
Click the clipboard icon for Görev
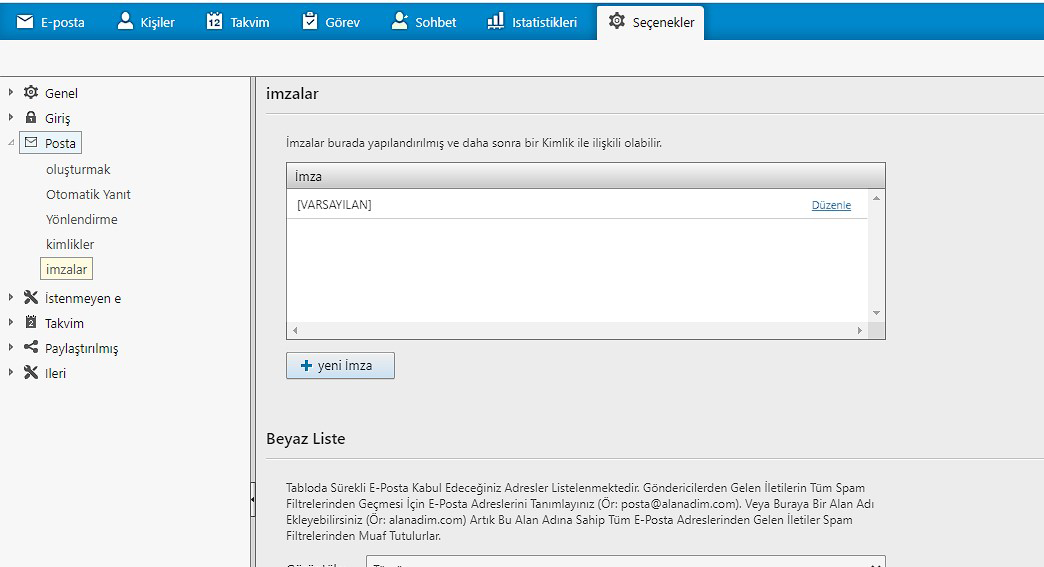pos(309,22)
